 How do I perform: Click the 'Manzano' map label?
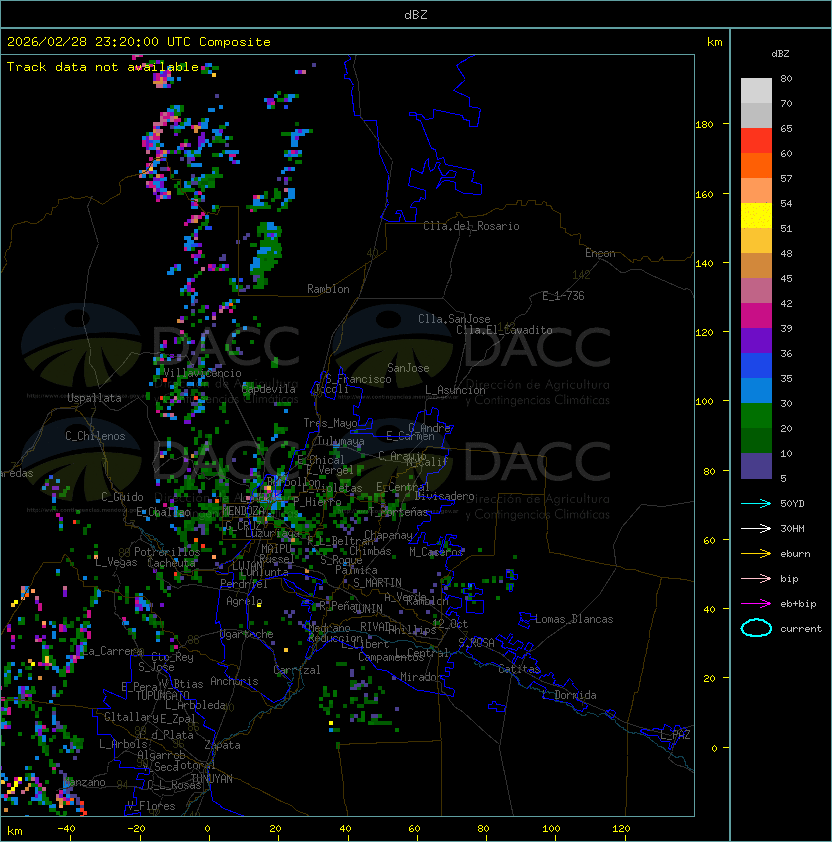click(85, 782)
